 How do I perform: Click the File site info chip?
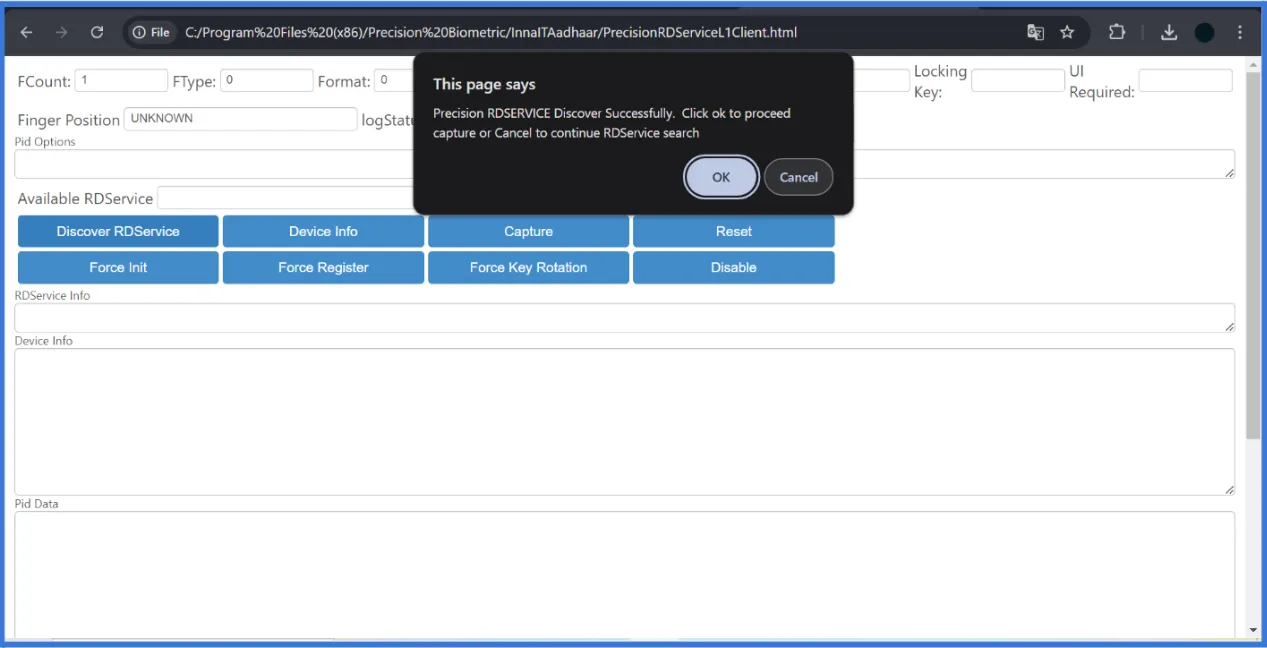pyautogui.click(x=152, y=32)
